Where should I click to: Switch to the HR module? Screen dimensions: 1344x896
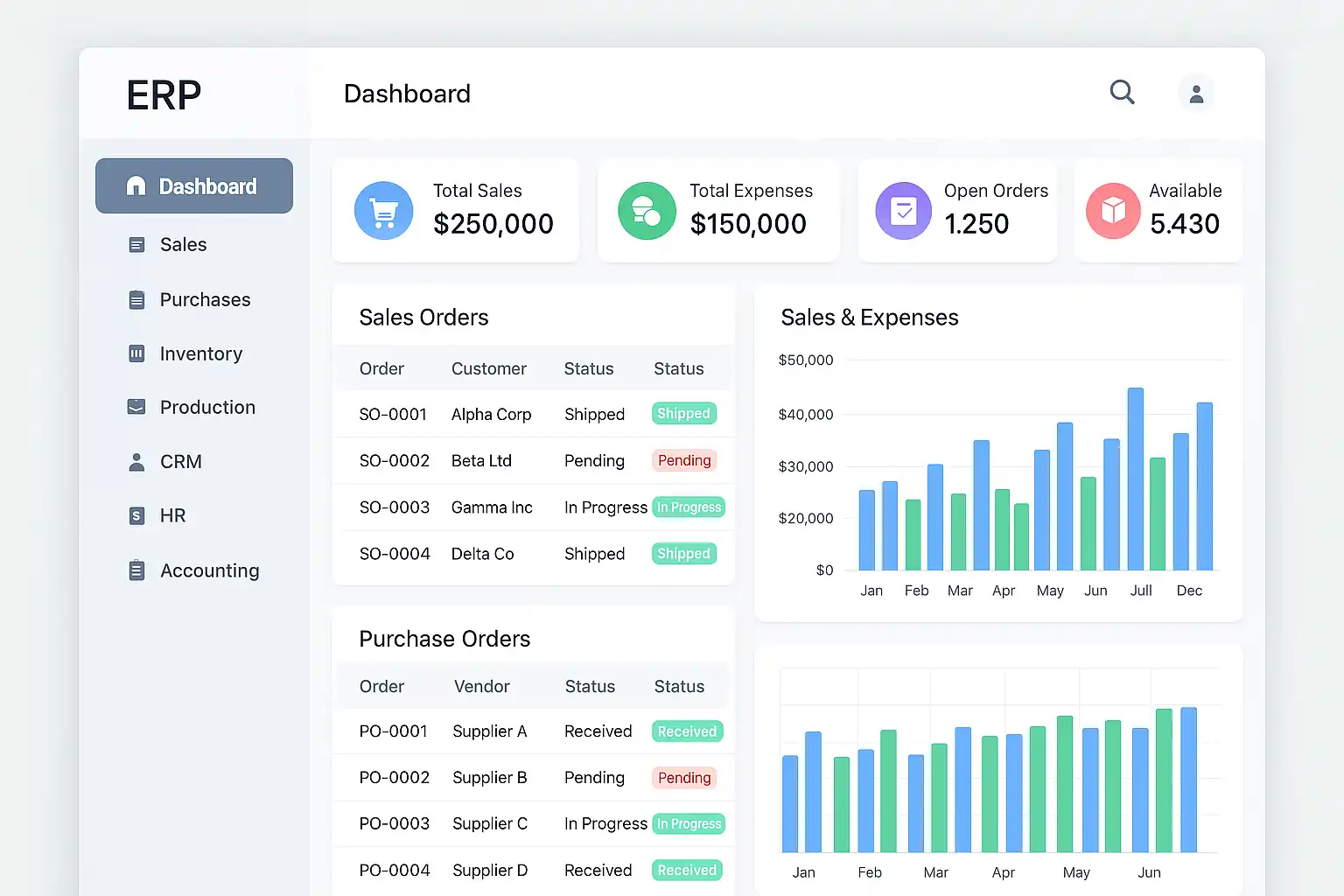pyautogui.click(x=172, y=516)
